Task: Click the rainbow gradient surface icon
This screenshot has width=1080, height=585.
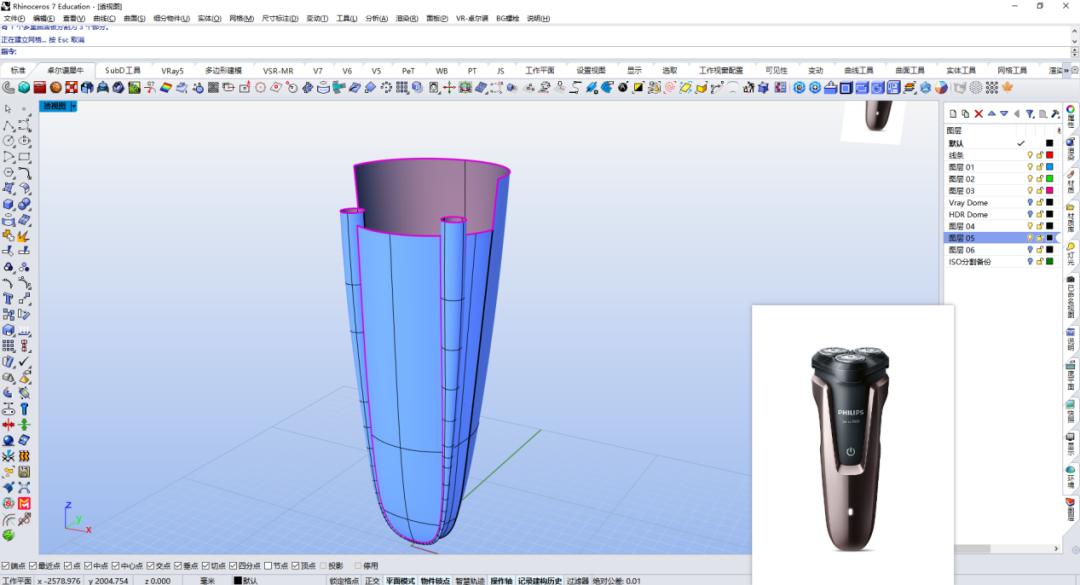Action: click(x=166, y=88)
